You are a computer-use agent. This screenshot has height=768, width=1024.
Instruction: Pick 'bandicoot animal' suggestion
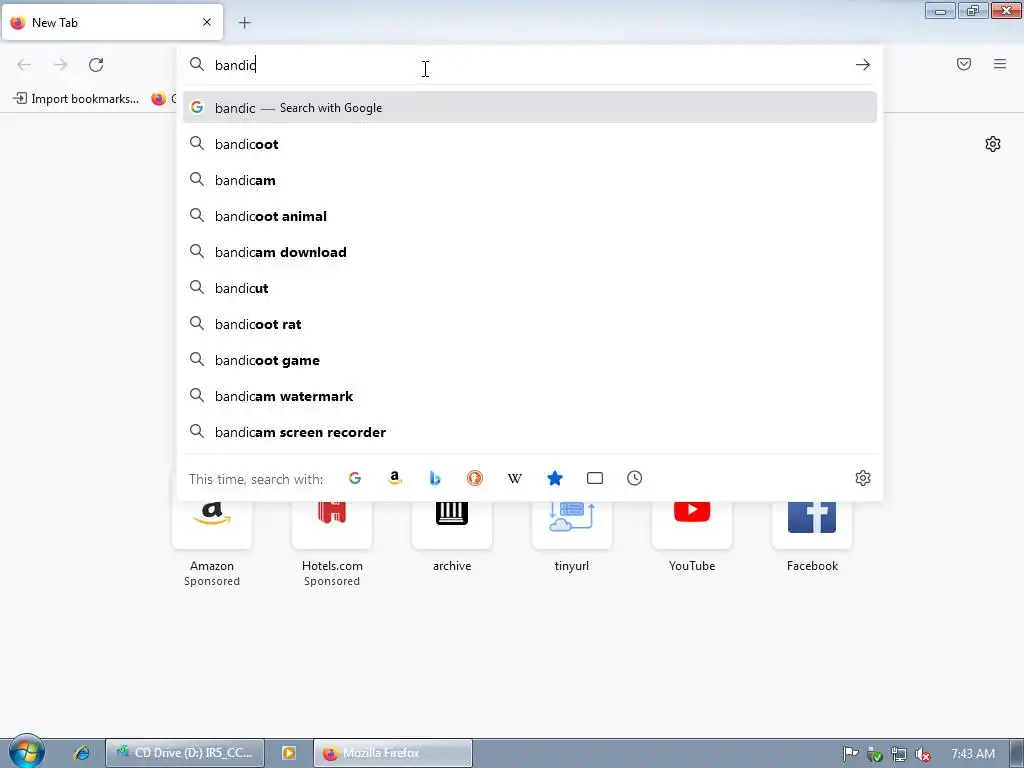[530, 216]
